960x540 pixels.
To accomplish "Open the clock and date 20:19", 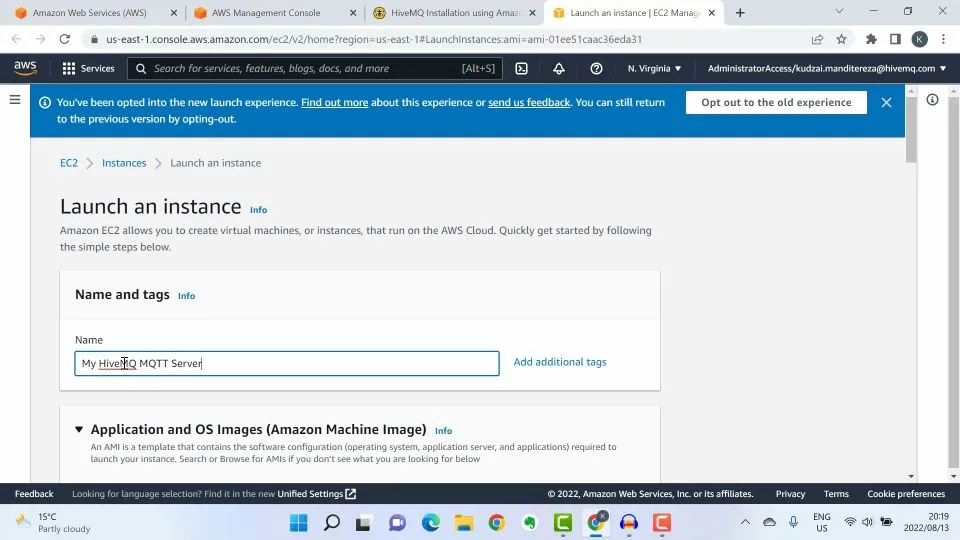I will [926, 522].
